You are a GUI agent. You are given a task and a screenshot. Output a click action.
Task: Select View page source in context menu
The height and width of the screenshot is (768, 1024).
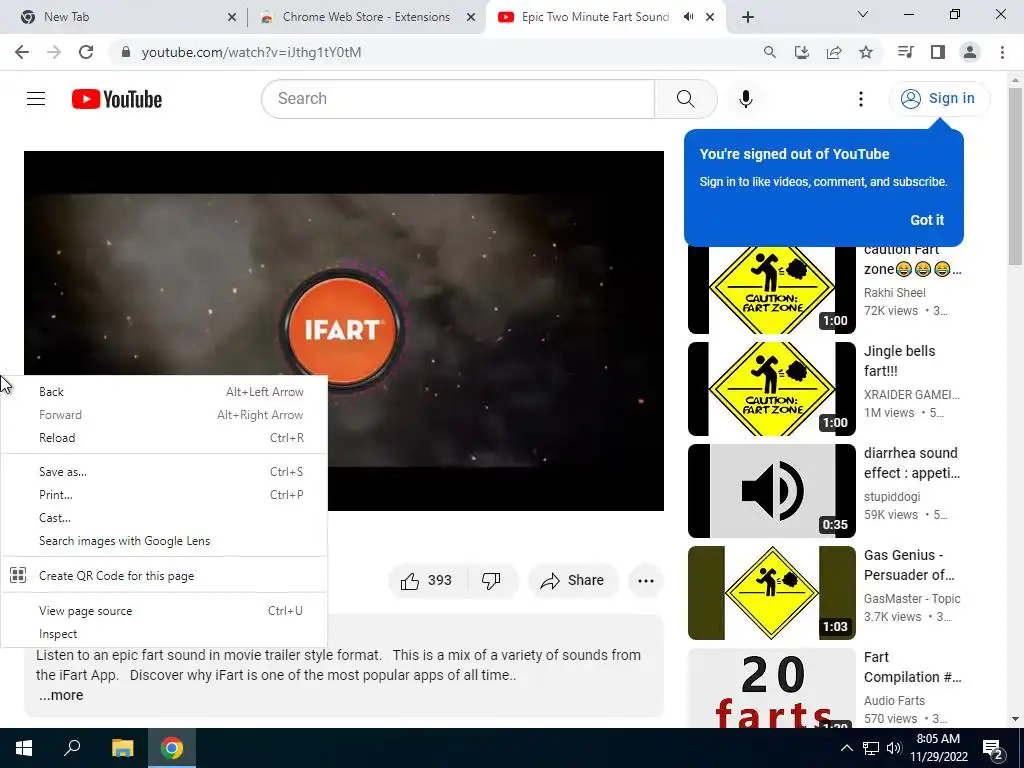[x=164, y=611]
